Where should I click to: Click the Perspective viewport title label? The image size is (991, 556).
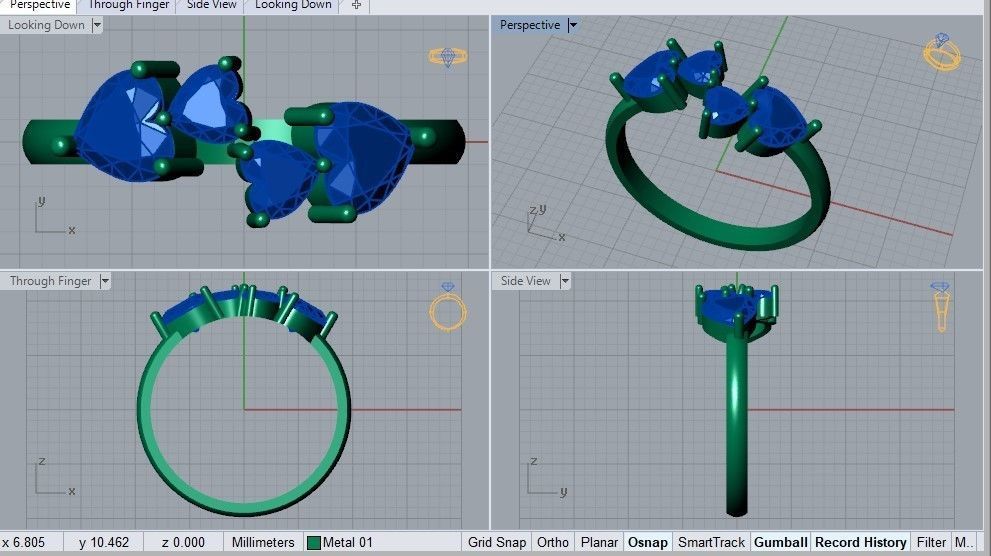click(530, 25)
